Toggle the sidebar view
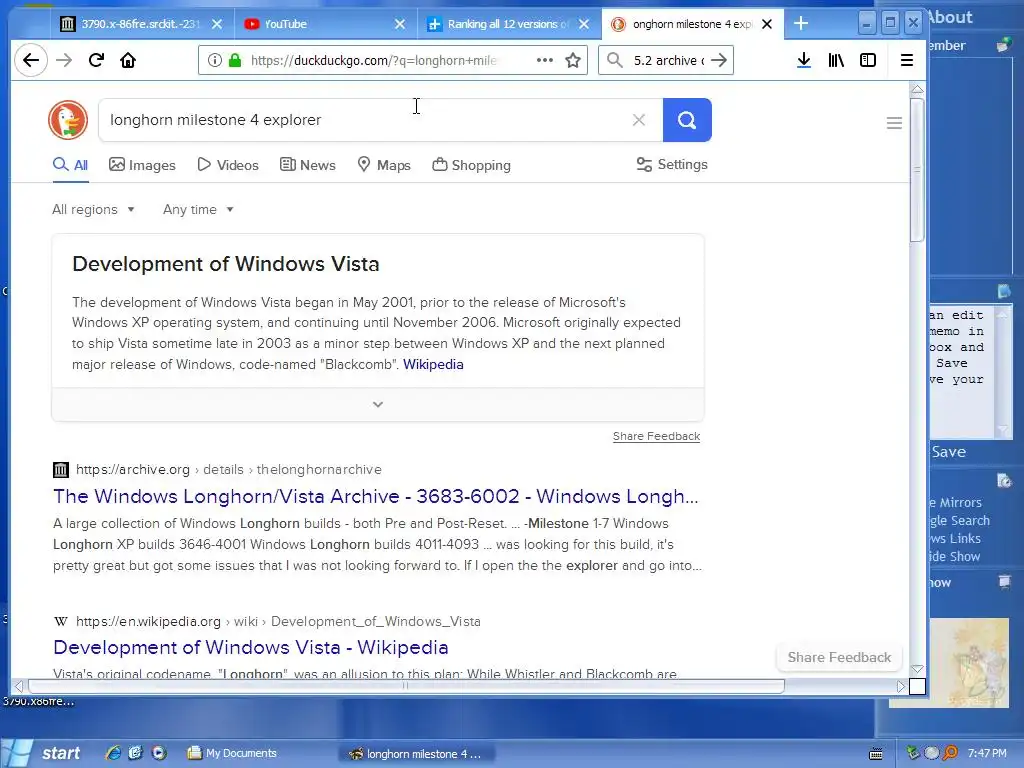 coord(868,60)
